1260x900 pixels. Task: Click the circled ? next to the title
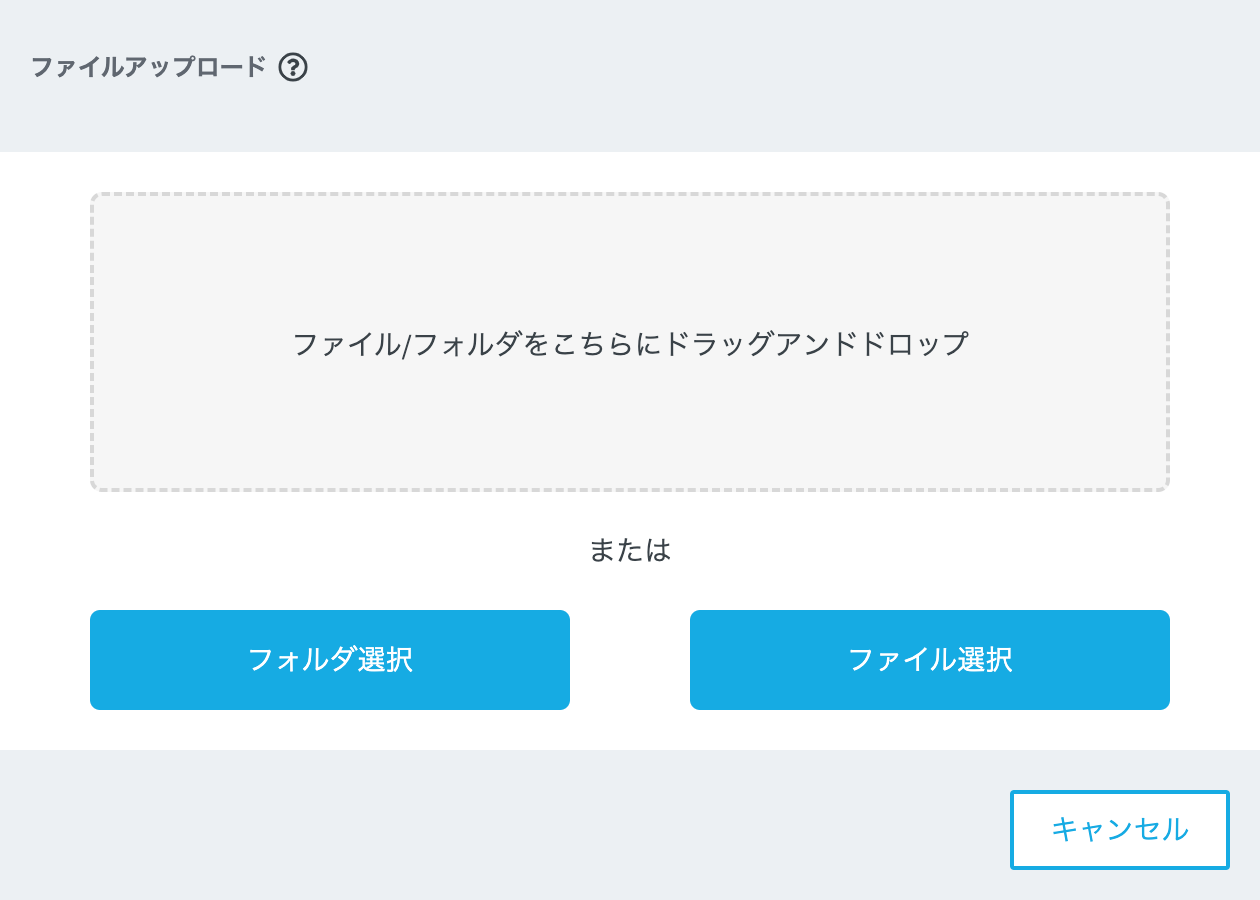(293, 68)
